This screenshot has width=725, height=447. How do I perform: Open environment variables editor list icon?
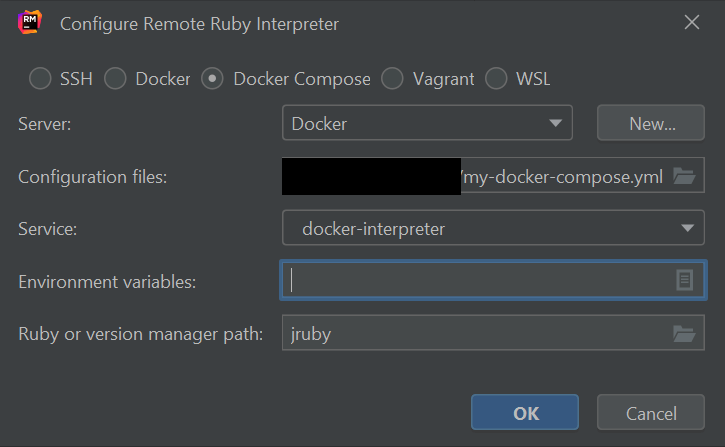coord(684,281)
